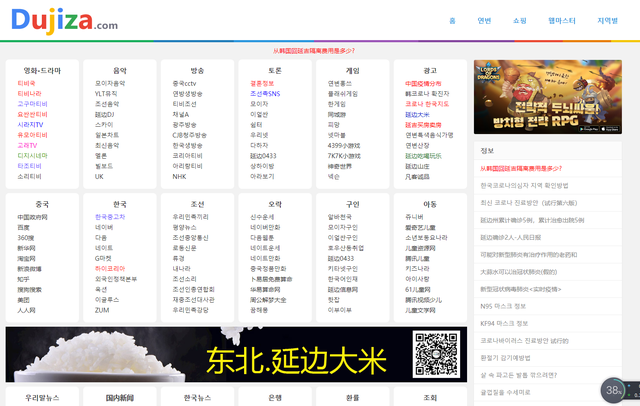Open the 360搜 link
The width and height of the screenshot is (640, 406).
pyautogui.click(x=26, y=237)
